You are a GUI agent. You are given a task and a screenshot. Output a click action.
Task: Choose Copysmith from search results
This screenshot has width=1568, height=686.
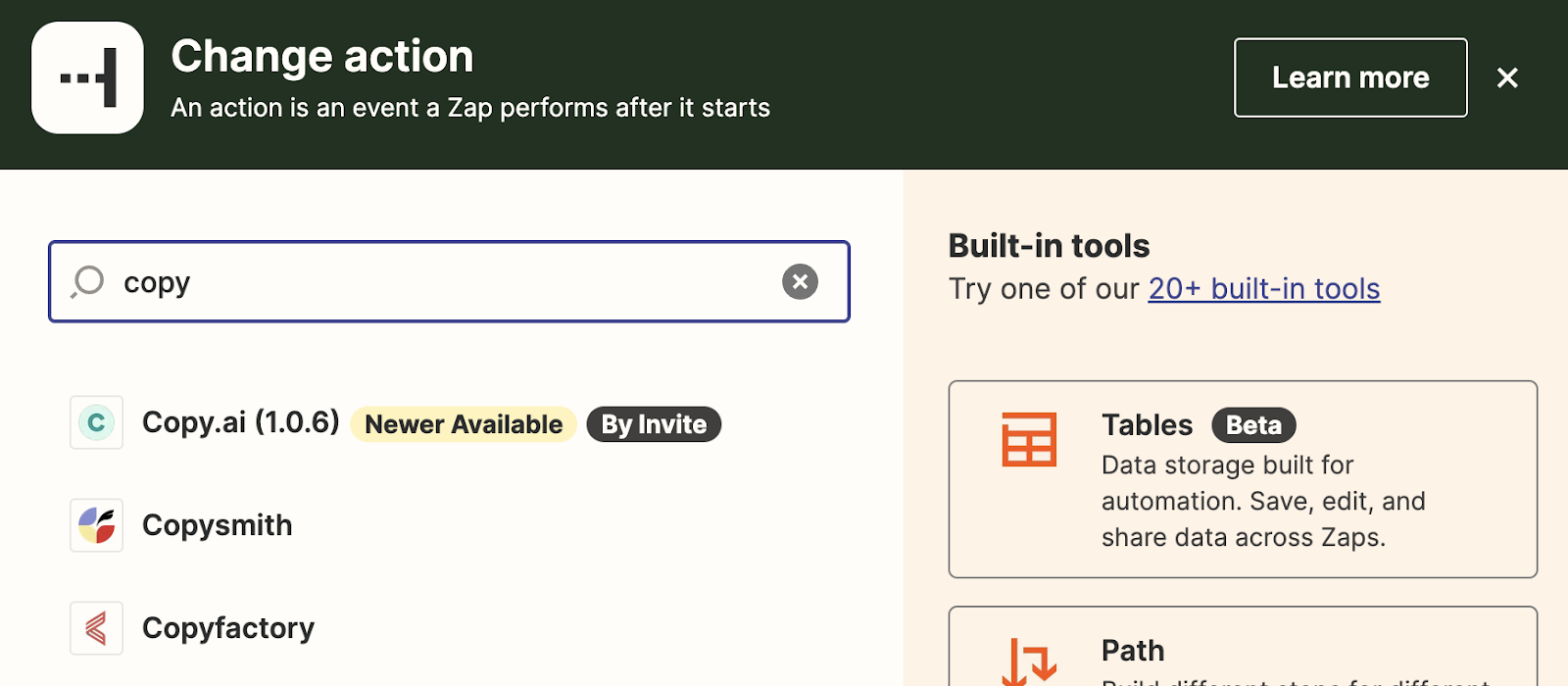click(218, 525)
